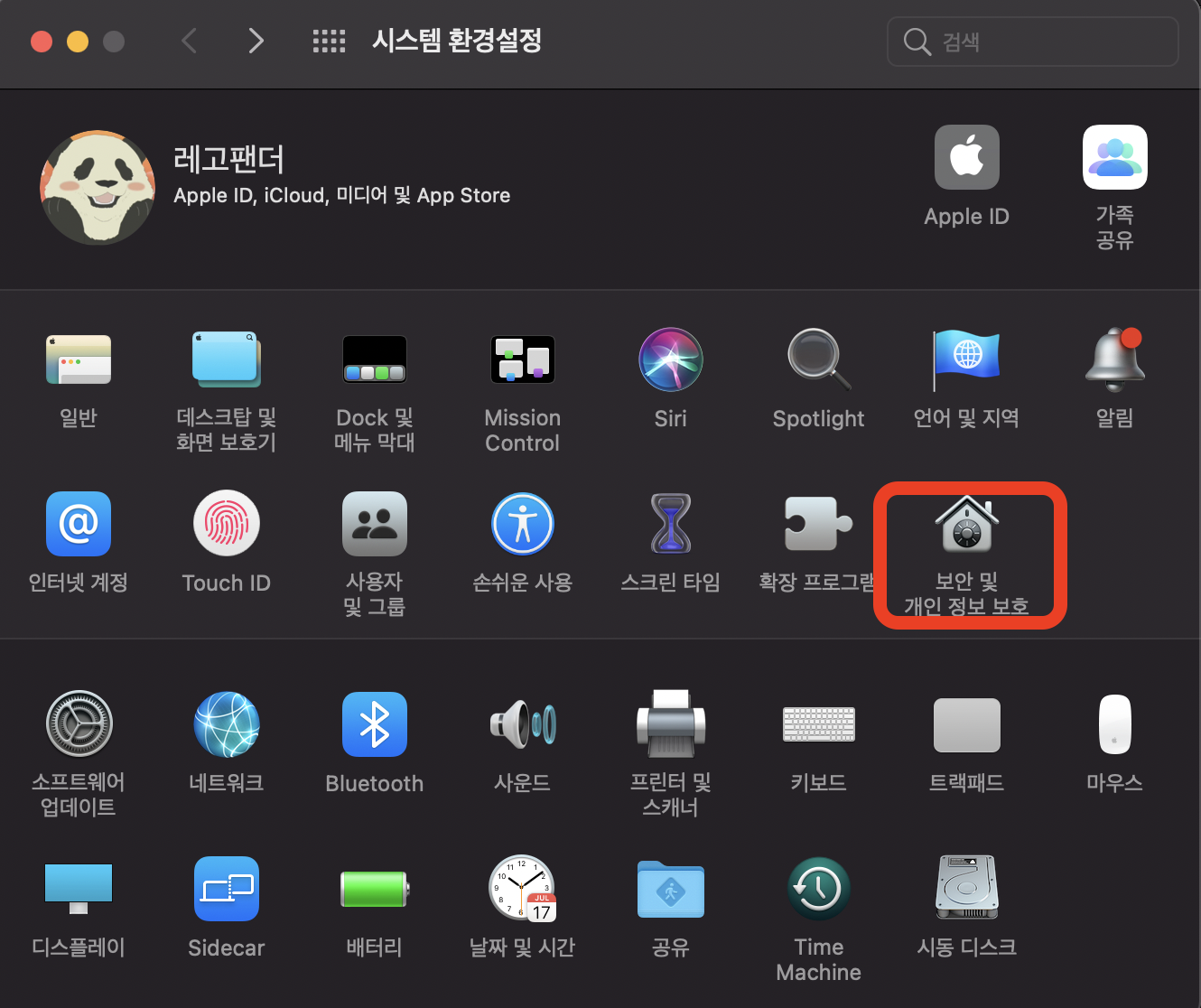The image size is (1201, 1008).
Task: Show all preferences grid button
Action: coord(329,41)
